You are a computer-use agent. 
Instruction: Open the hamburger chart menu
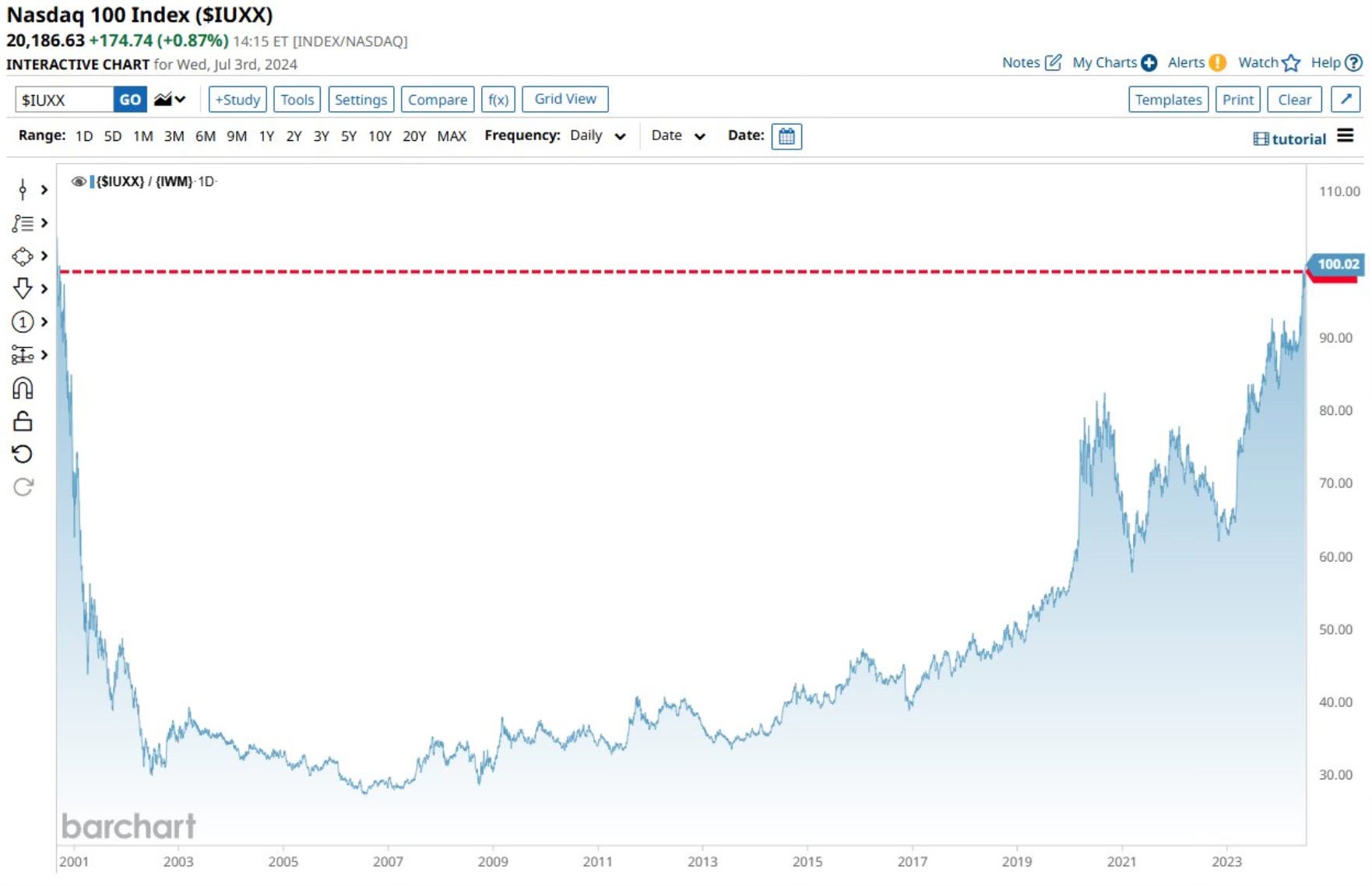click(1345, 136)
